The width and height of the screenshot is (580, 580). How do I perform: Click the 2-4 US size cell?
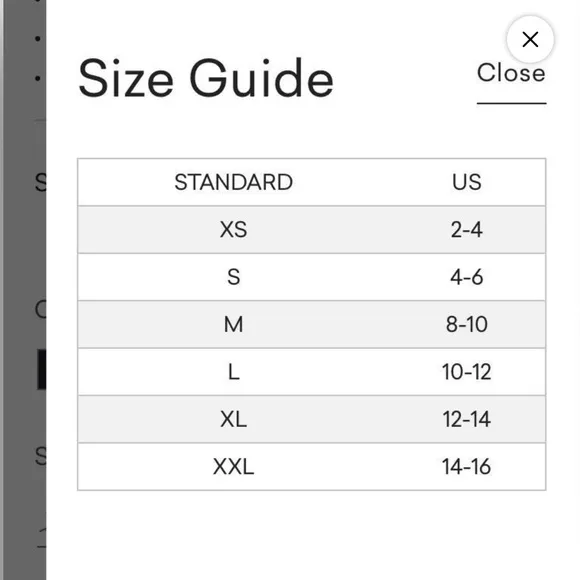pyautogui.click(x=467, y=229)
